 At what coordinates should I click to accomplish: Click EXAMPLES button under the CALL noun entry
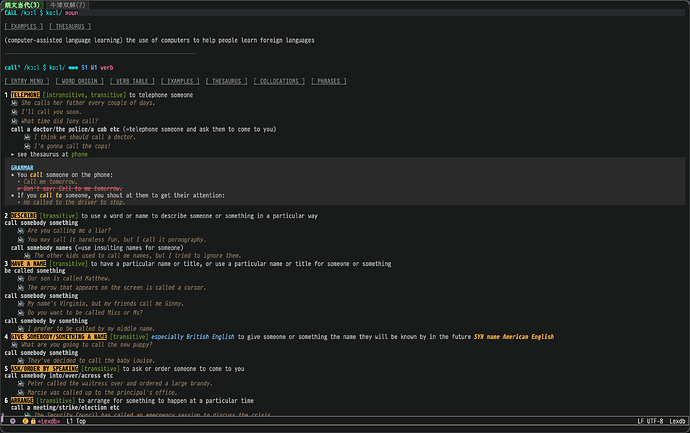(x=25, y=27)
